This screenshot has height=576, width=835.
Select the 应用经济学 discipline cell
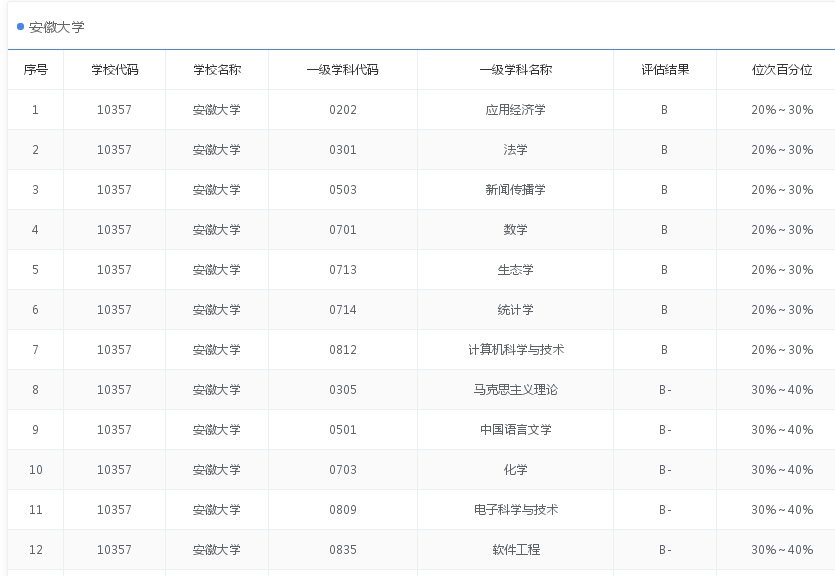(514, 110)
